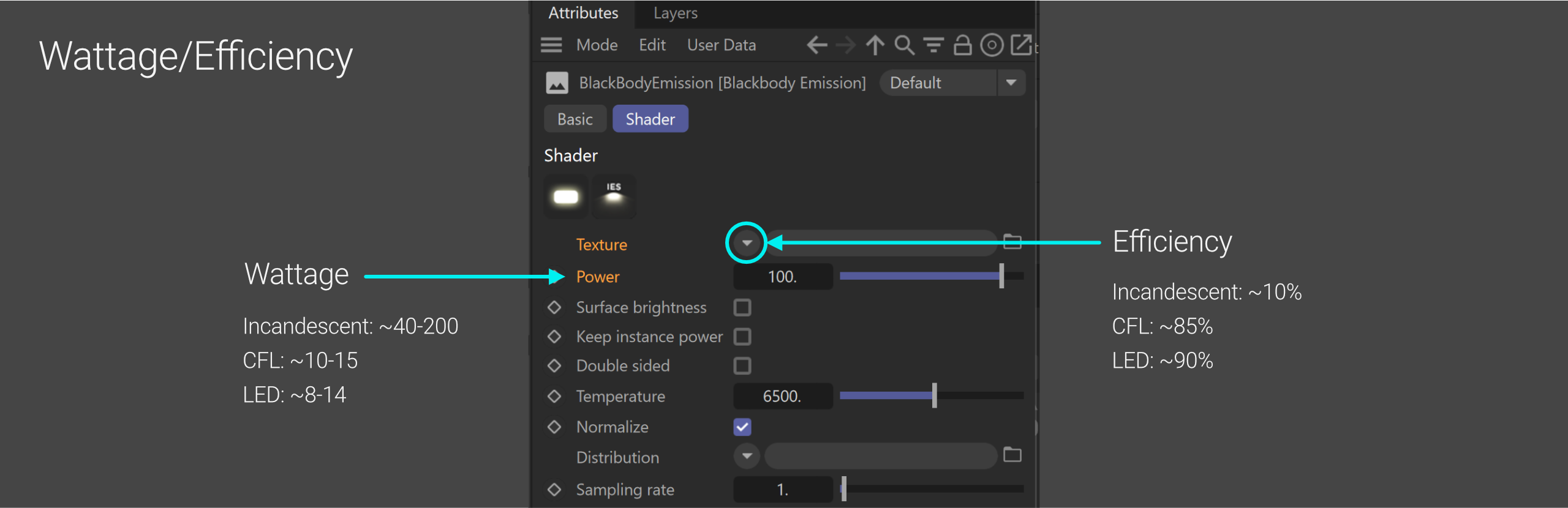Image resolution: width=1568 pixels, height=508 pixels.
Task: Switch to the Layers tab
Action: pyautogui.click(x=675, y=13)
